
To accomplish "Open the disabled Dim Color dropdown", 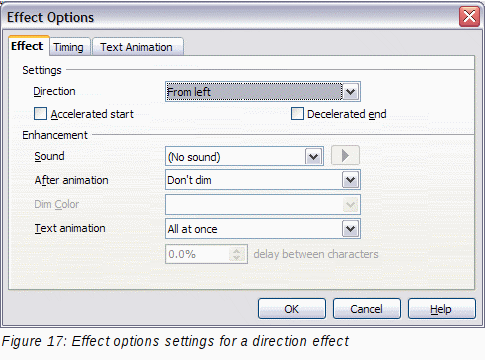I will click(x=351, y=204).
